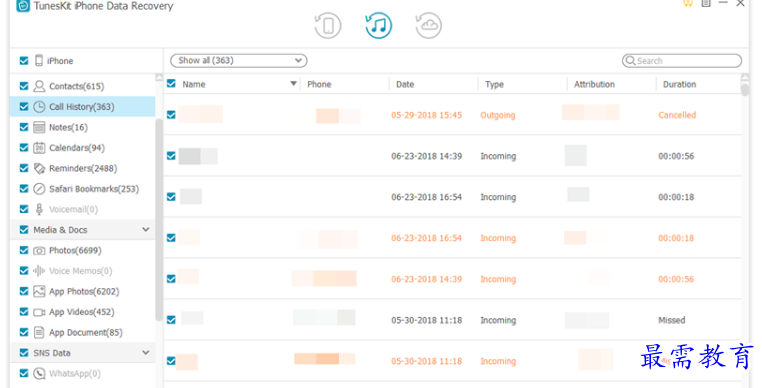
Task: Select the black 00:00:56 duration cell
Action: [x=676, y=156]
